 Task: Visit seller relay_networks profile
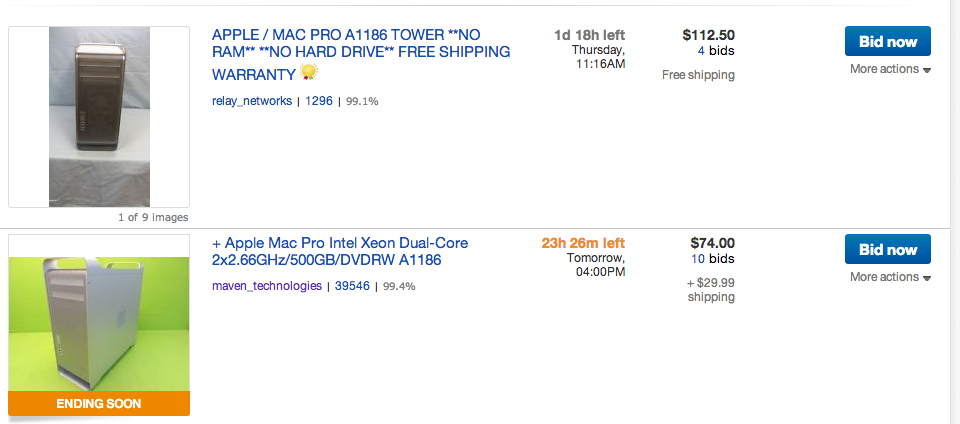point(252,101)
